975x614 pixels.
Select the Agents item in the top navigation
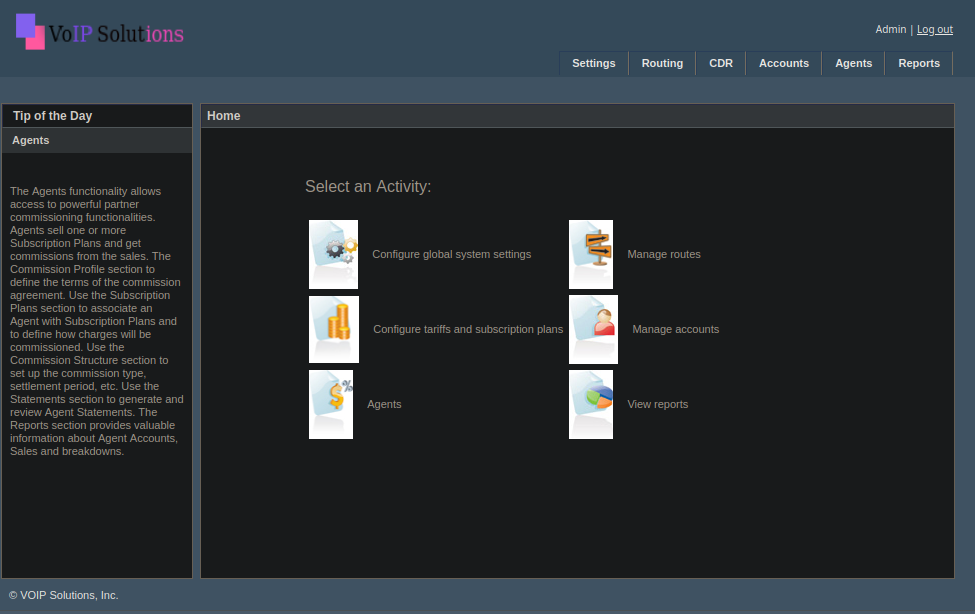(x=853, y=63)
